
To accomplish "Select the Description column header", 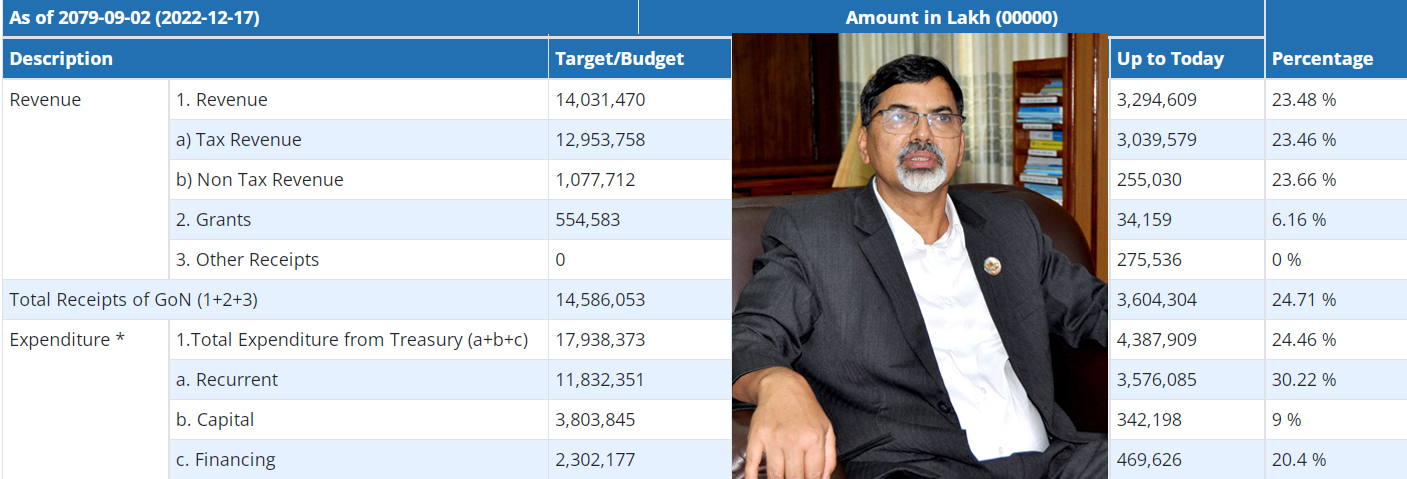I will click(x=61, y=59).
